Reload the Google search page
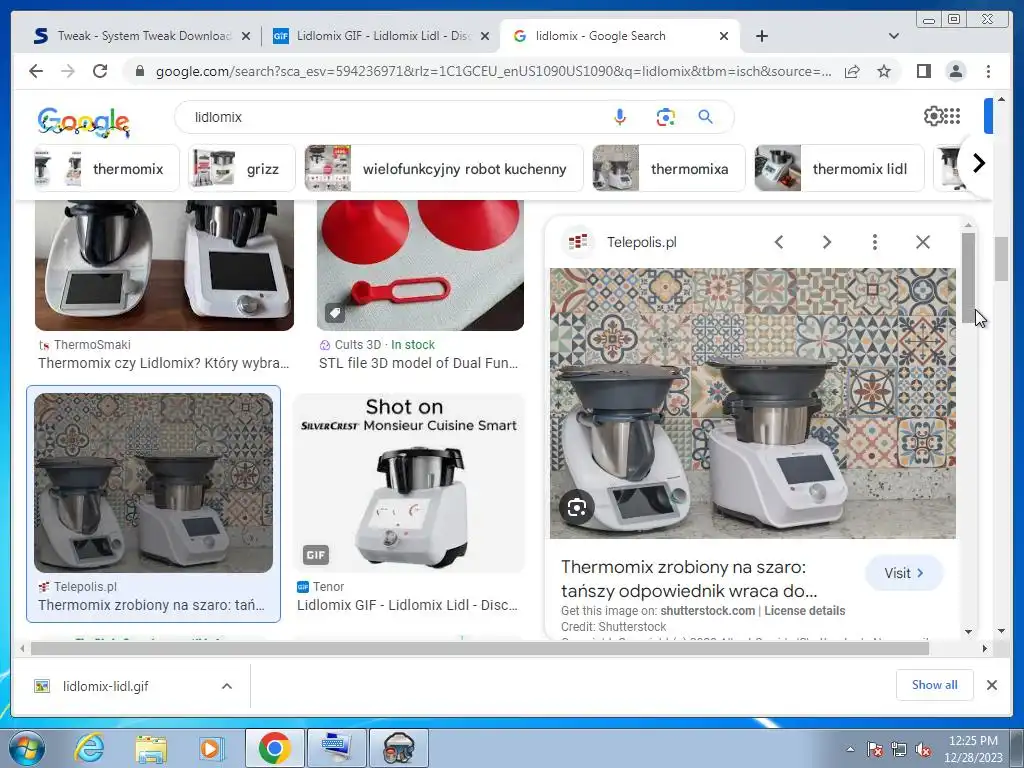This screenshot has height=768, width=1024. pyautogui.click(x=100, y=71)
